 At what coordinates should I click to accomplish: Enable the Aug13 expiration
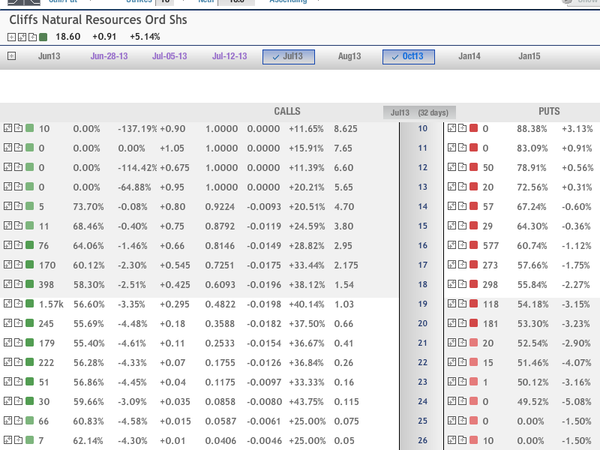click(x=349, y=56)
